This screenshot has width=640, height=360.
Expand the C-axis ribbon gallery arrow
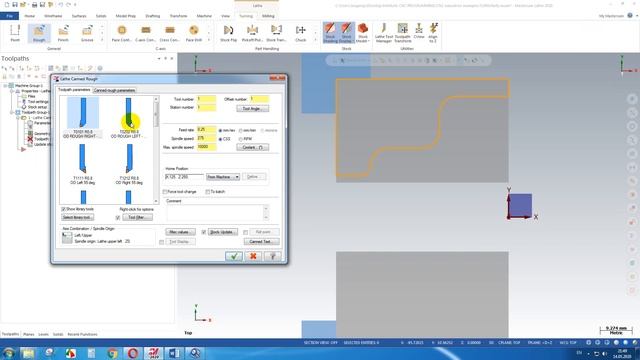(209, 40)
